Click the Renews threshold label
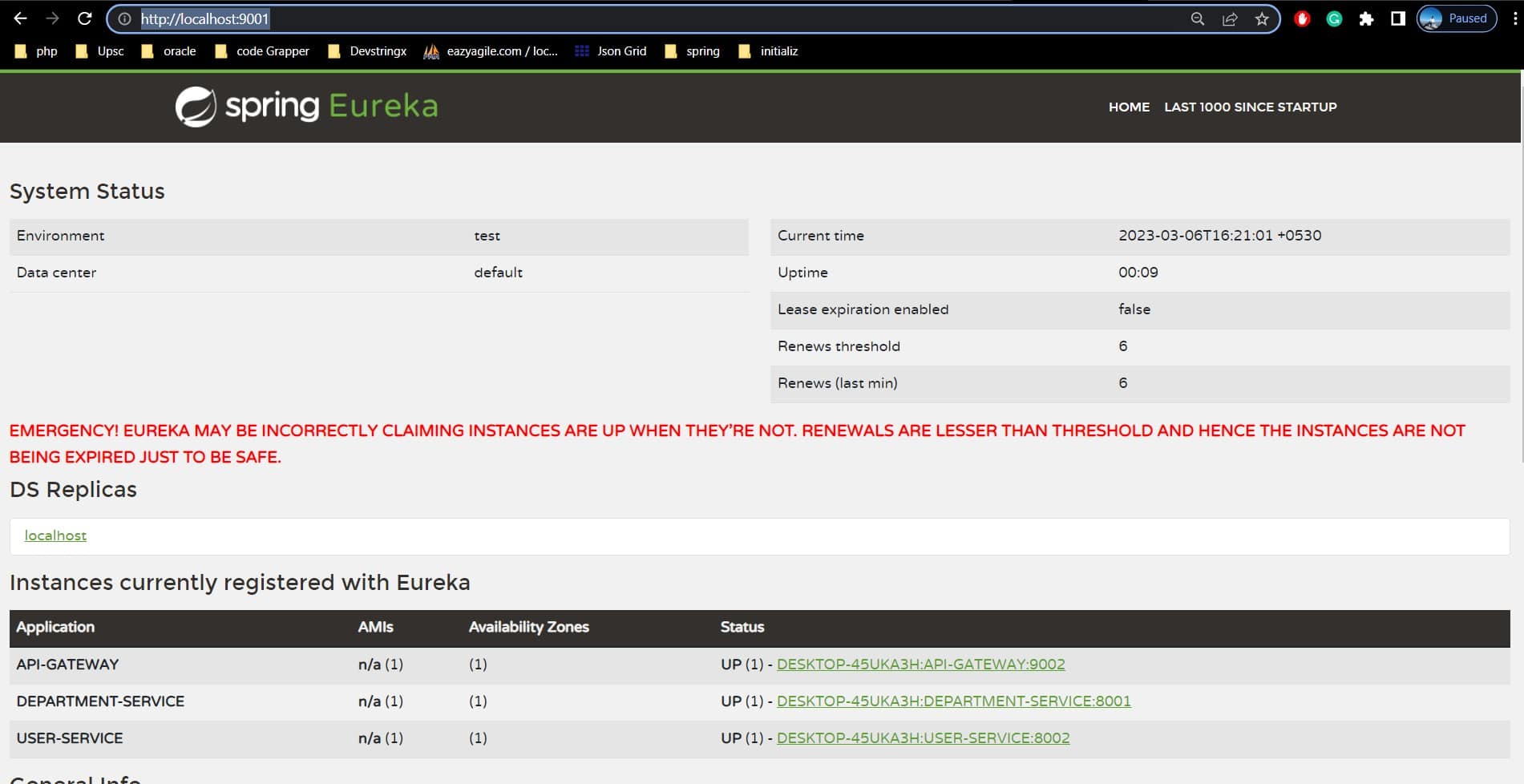This screenshot has width=1524, height=784. [839, 346]
